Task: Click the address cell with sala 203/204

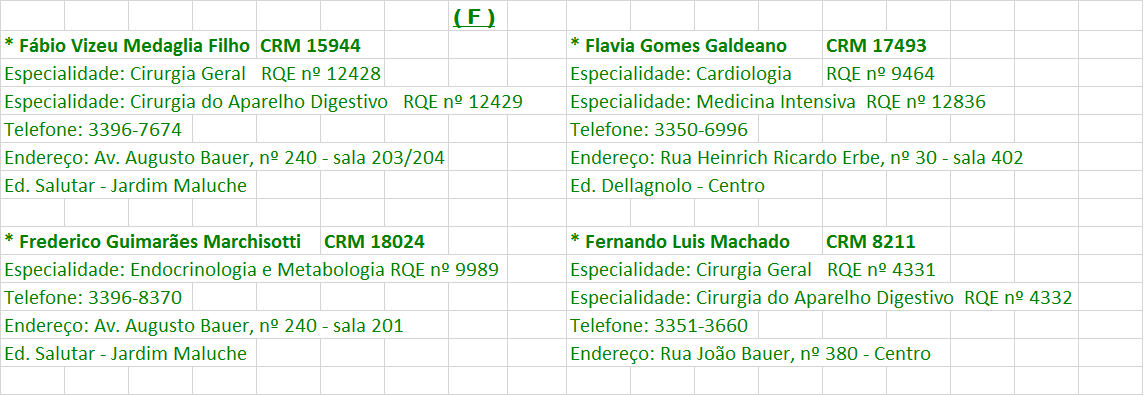Action: [x=225, y=158]
